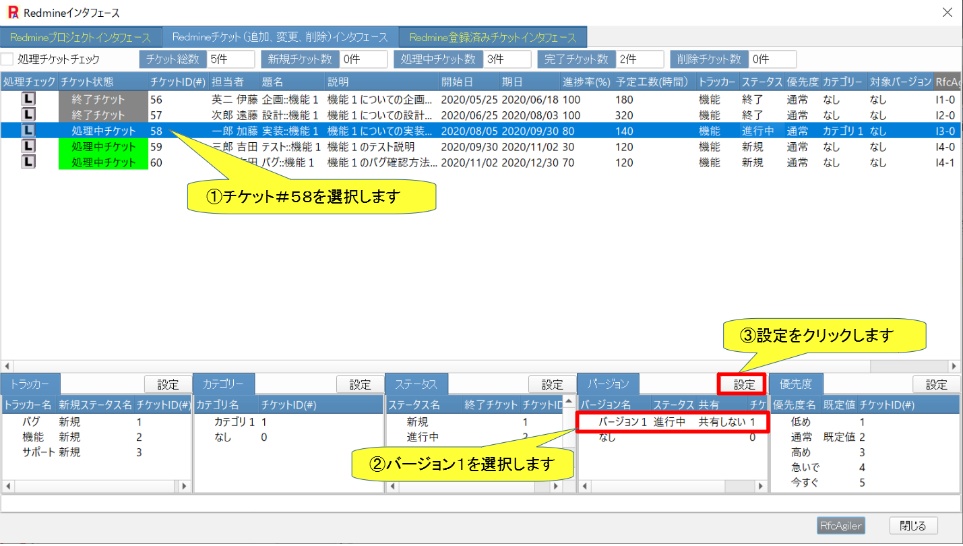The width and height of the screenshot is (963, 546).
Task: Select 今すぐ row in priority list
Action: pos(865,482)
